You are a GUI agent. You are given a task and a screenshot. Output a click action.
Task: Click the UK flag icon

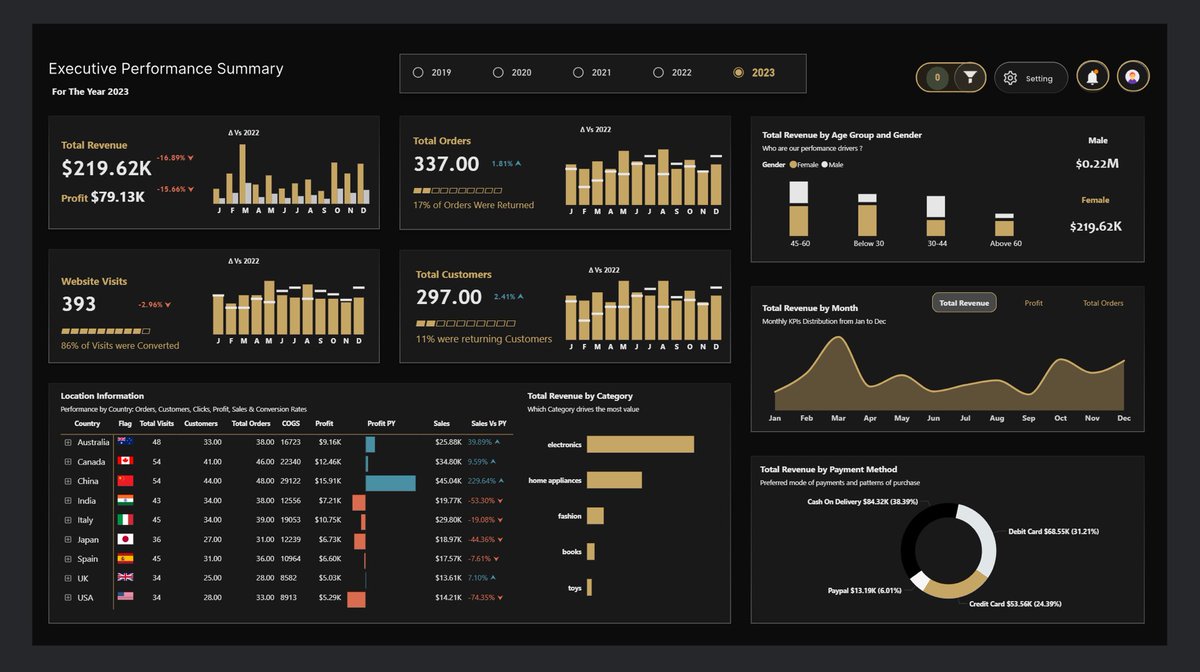(125, 578)
